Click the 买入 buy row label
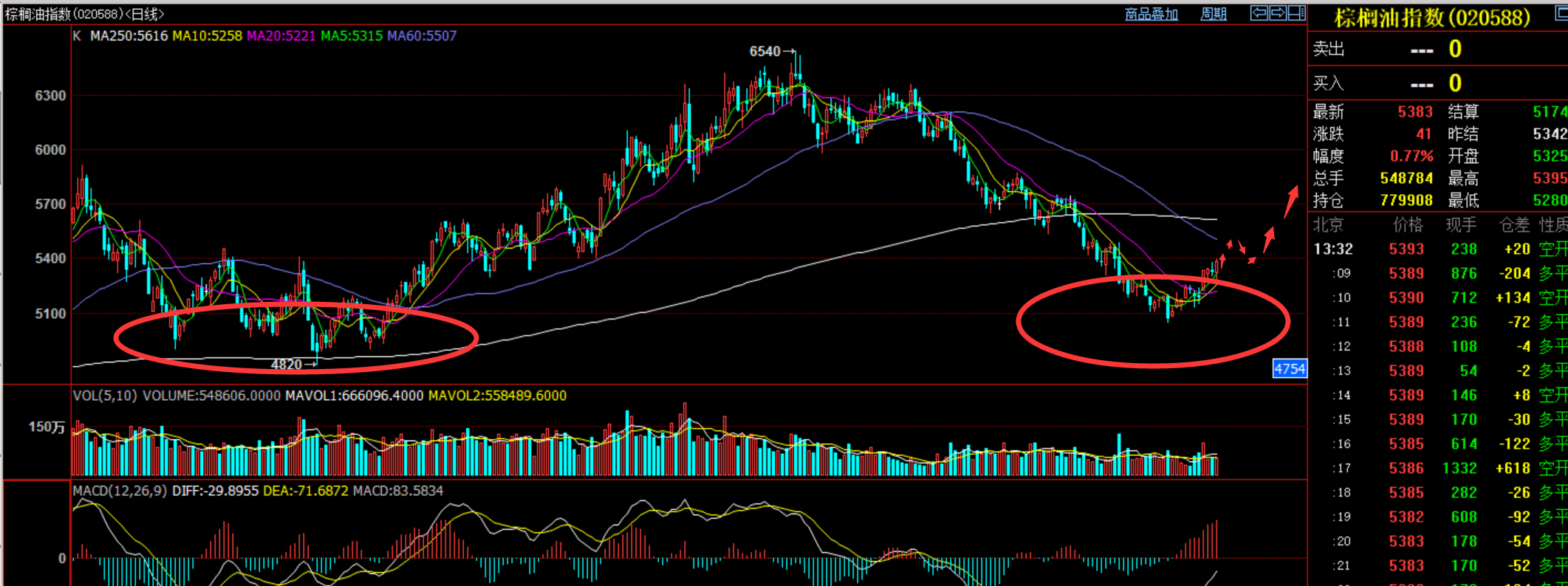This screenshot has height=586, width=1568. 1328,83
